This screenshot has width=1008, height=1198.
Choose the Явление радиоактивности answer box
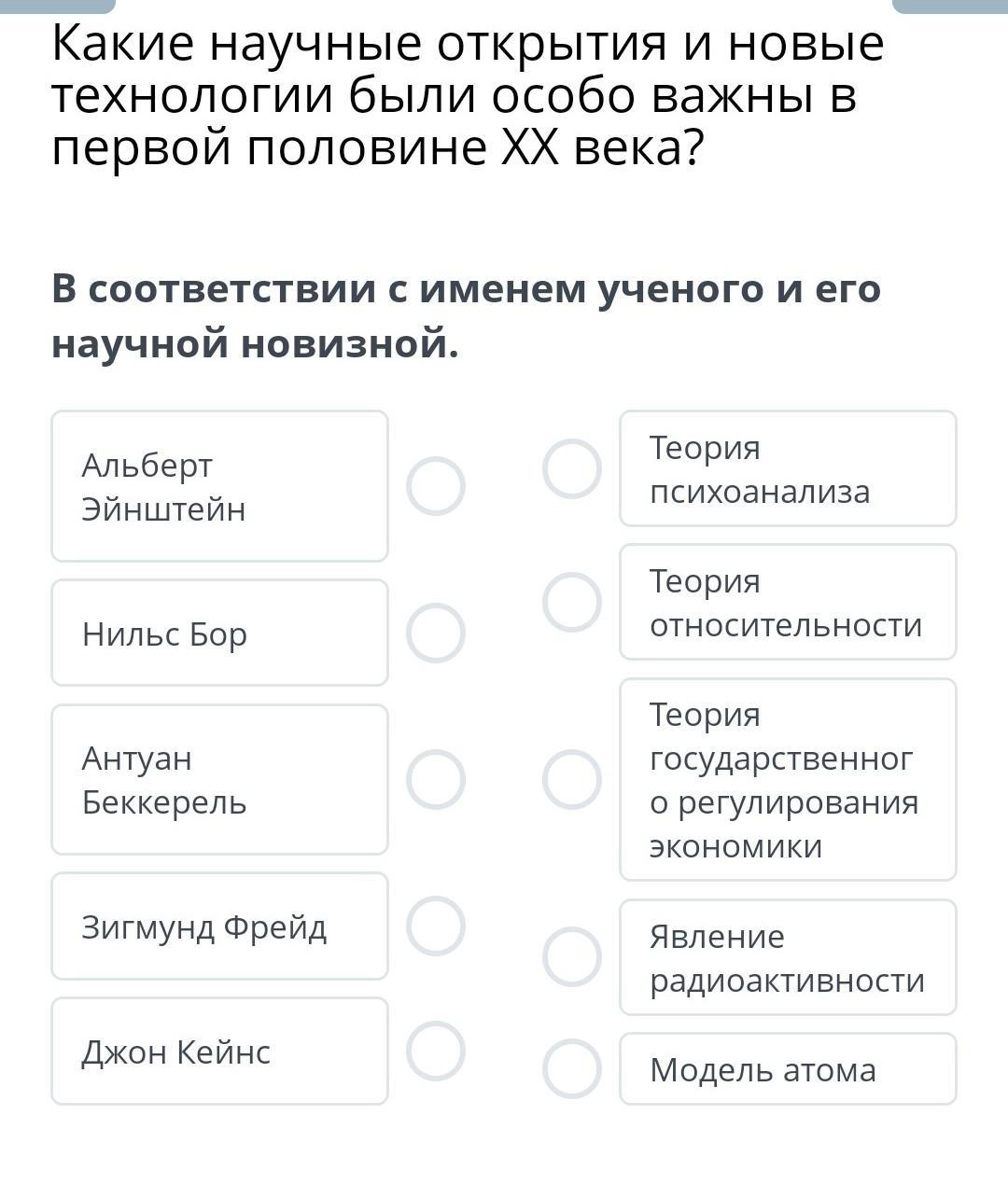[788, 956]
